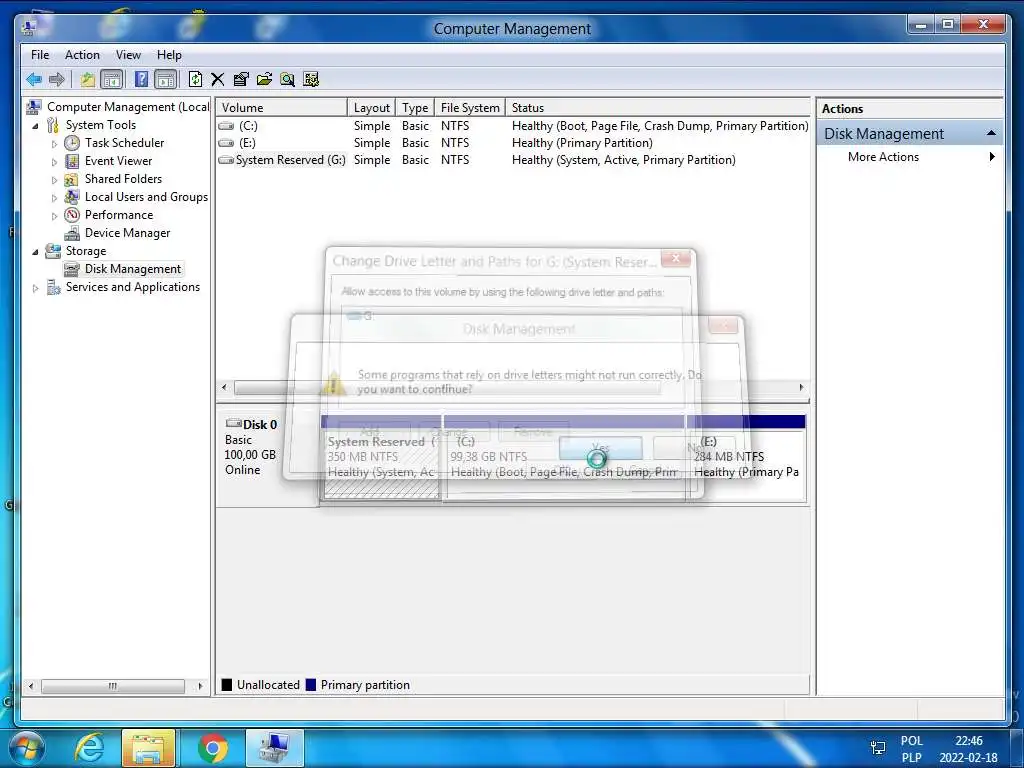Open Device Manager from the tree
1024x768 pixels.
click(x=127, y=233)
